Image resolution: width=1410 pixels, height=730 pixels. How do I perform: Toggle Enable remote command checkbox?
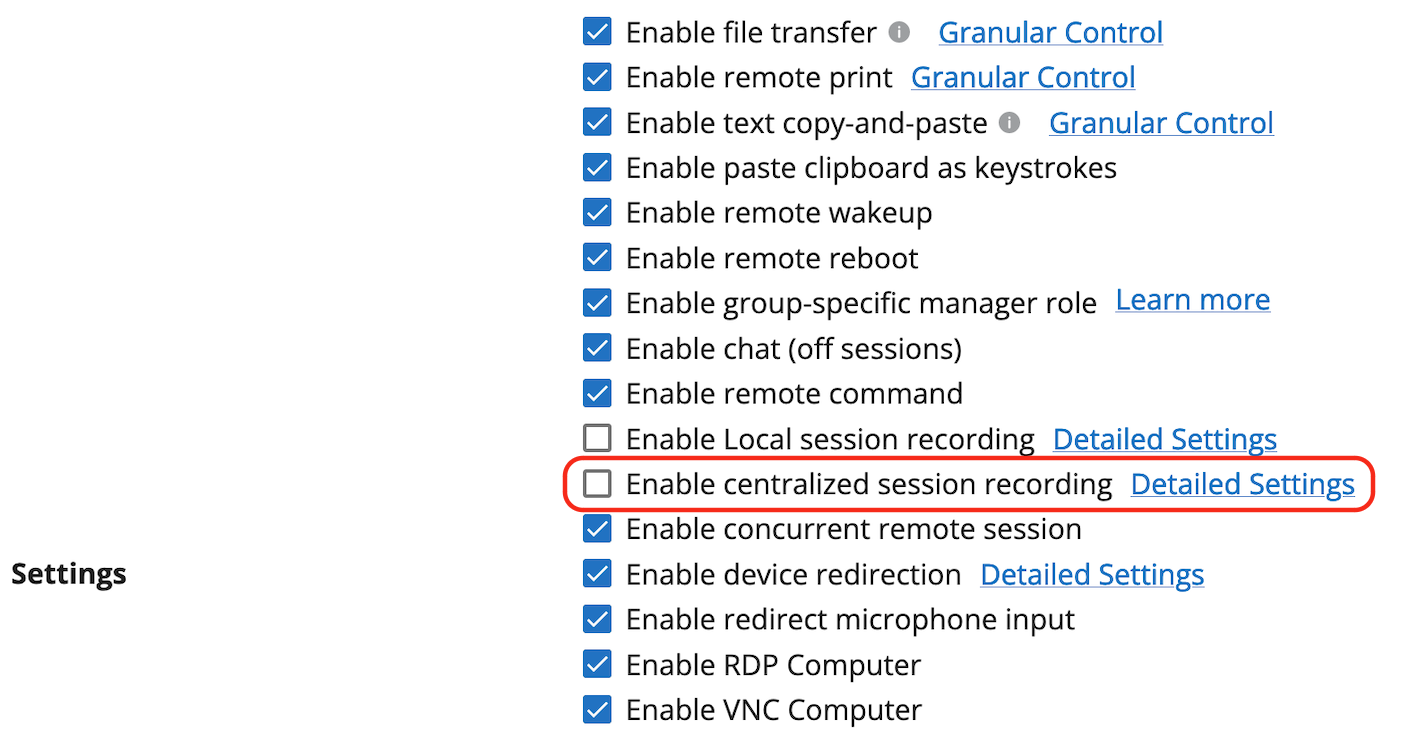[597, 393]
